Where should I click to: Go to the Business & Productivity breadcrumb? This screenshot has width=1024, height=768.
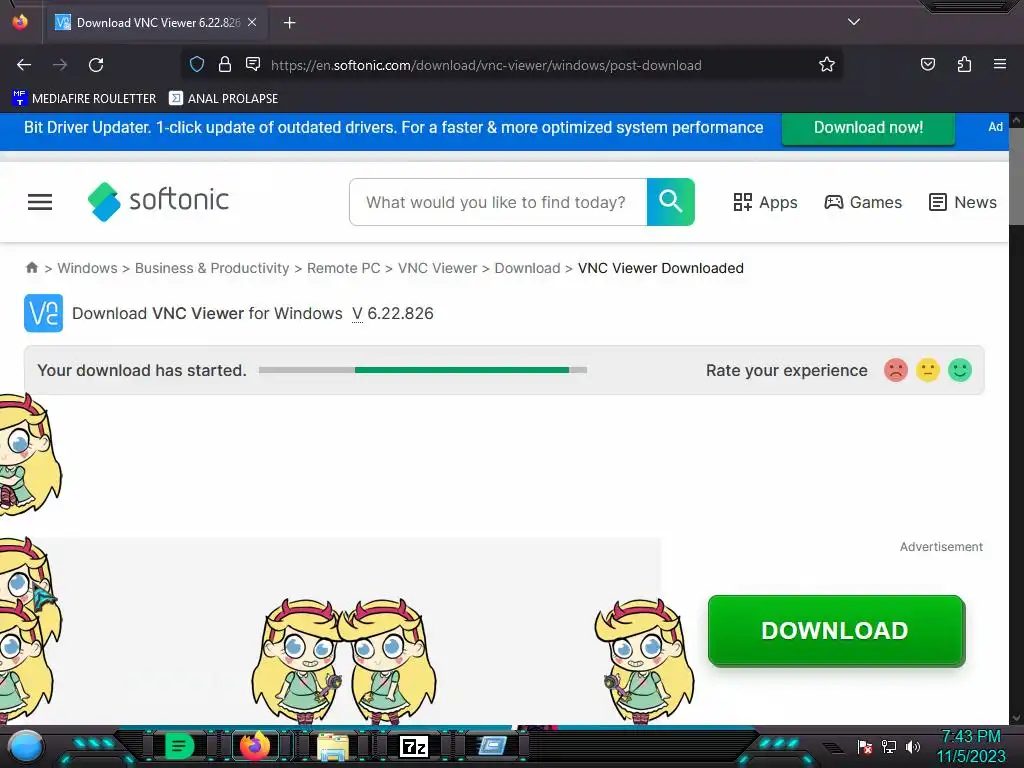pos(212,268)
